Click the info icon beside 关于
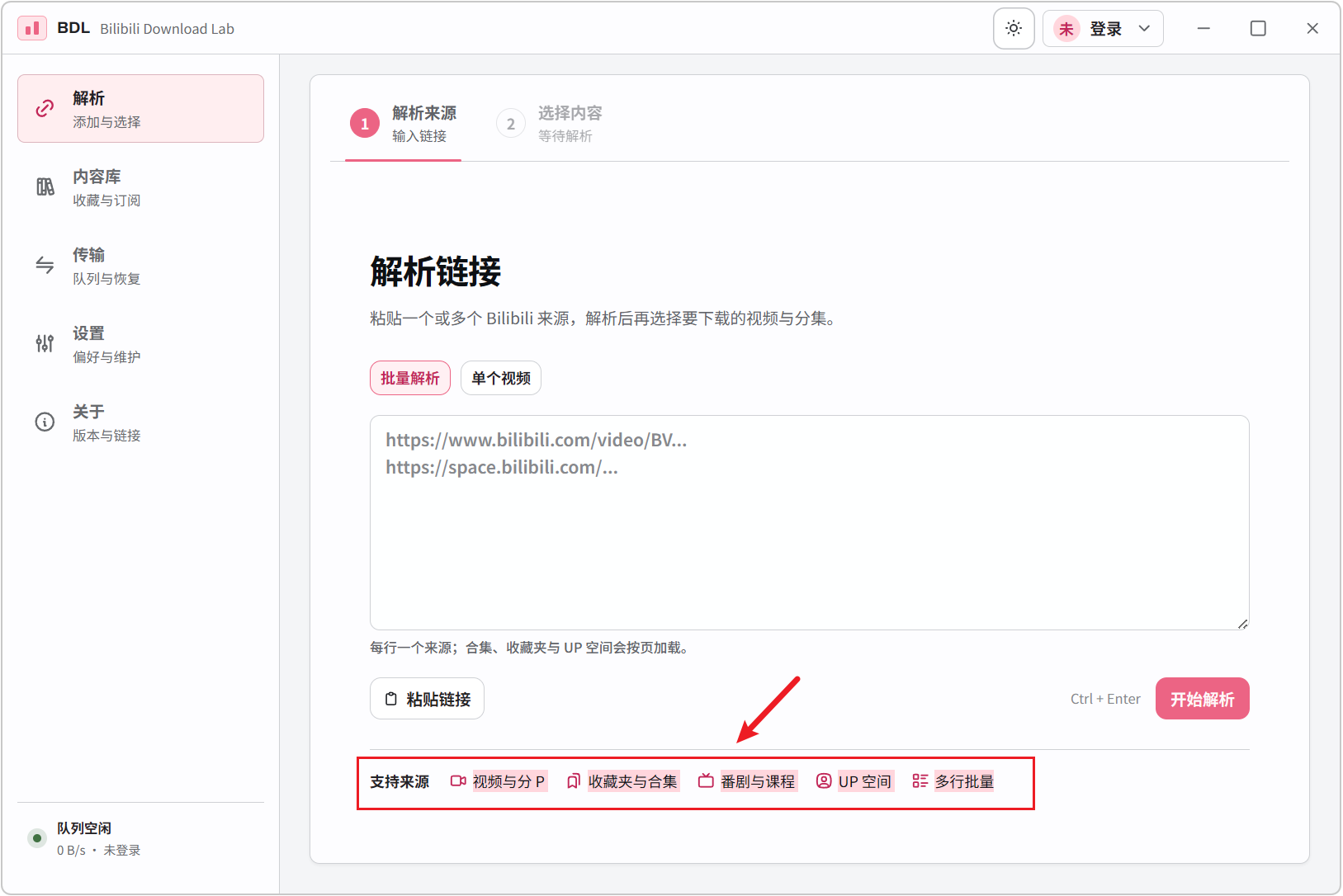 (45, 422)
